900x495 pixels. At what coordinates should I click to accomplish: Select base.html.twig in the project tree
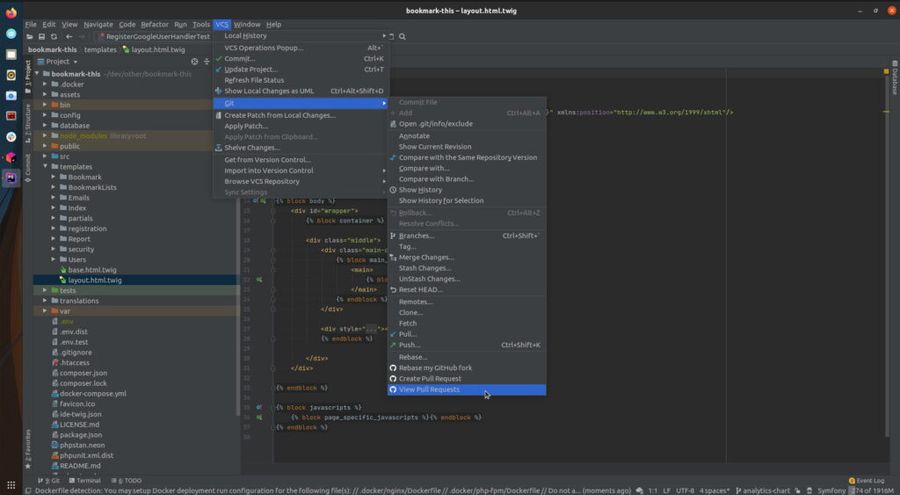click(x=92, y=270)
